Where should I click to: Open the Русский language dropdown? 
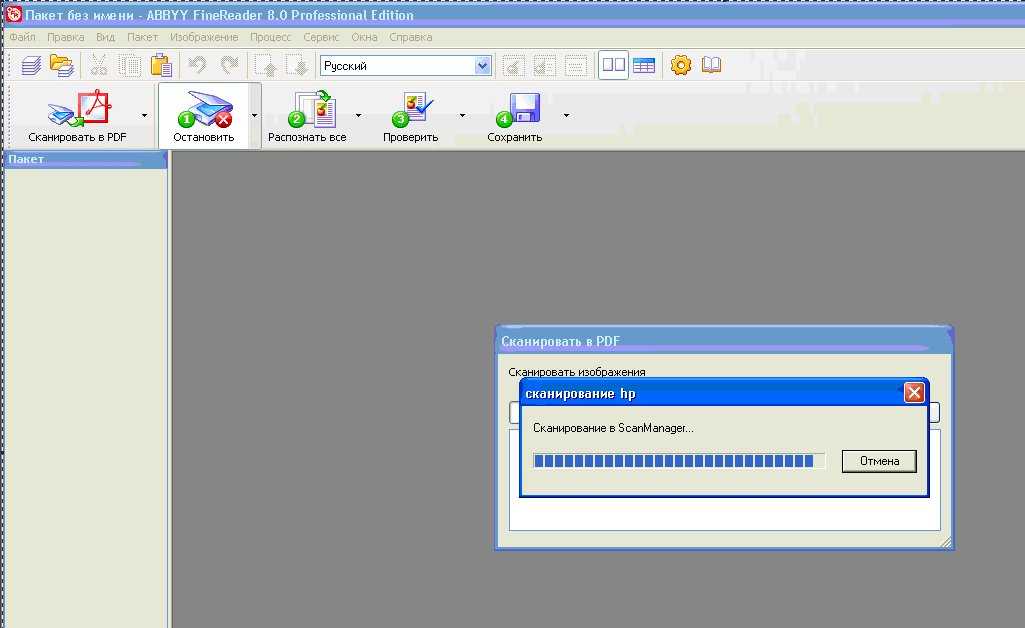tap(483, 66)
